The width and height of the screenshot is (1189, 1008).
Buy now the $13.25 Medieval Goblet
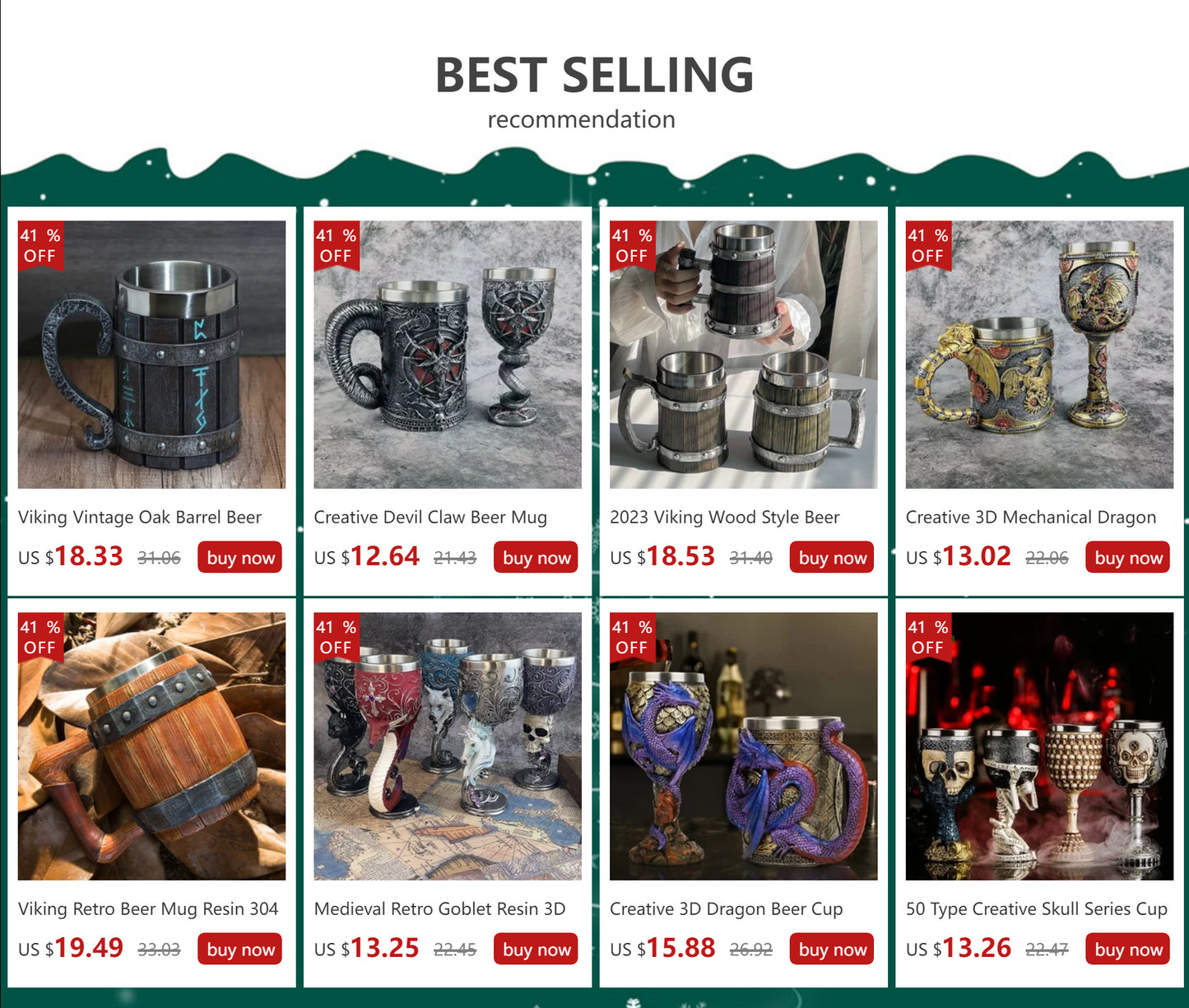tap(536, 949)
